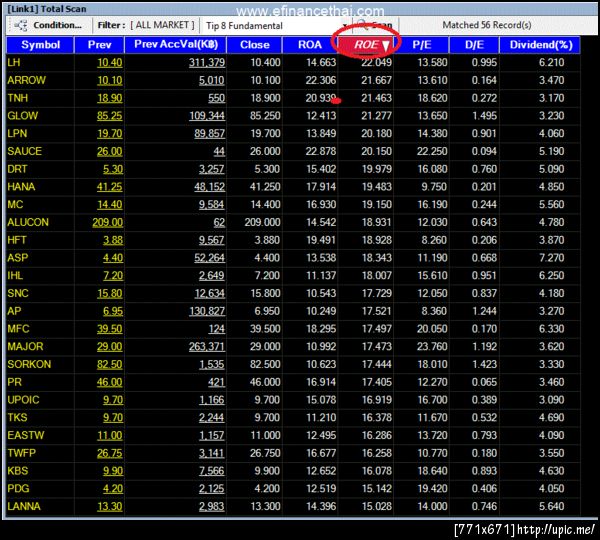Image resolution: width=600 pixels, height=540 pixels.
Task: Sort by Prev AccVal(K฿) column header
Action: coord(176,45)
